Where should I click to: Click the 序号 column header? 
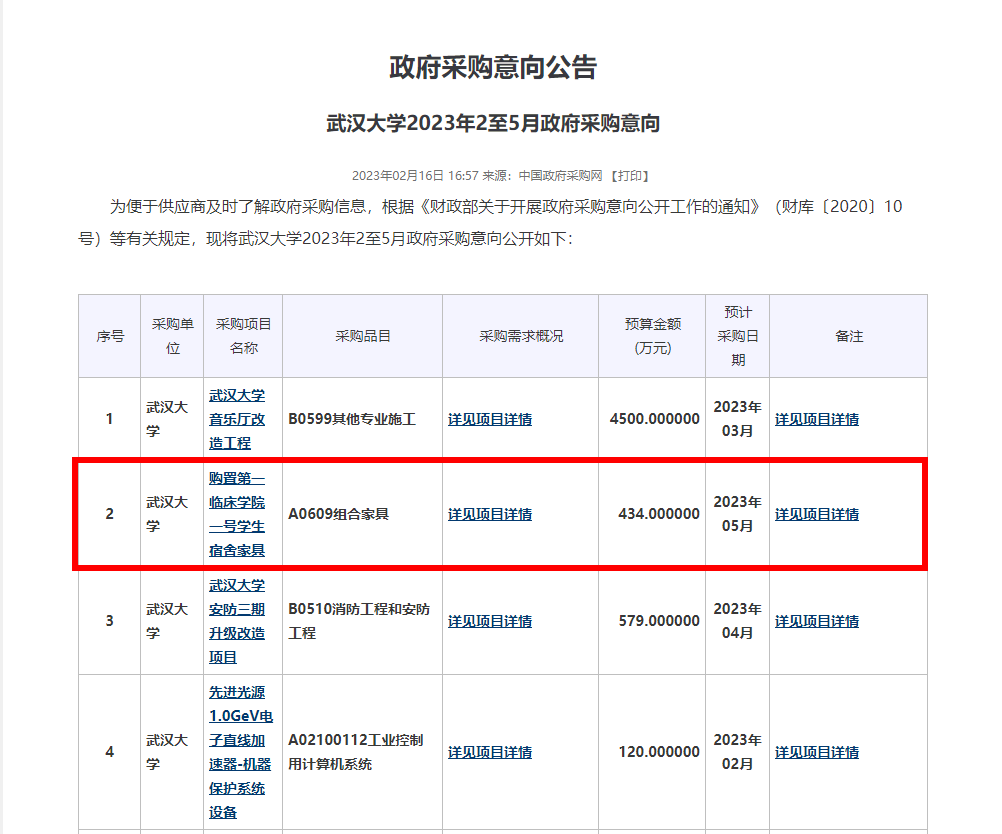click(110, 336)
